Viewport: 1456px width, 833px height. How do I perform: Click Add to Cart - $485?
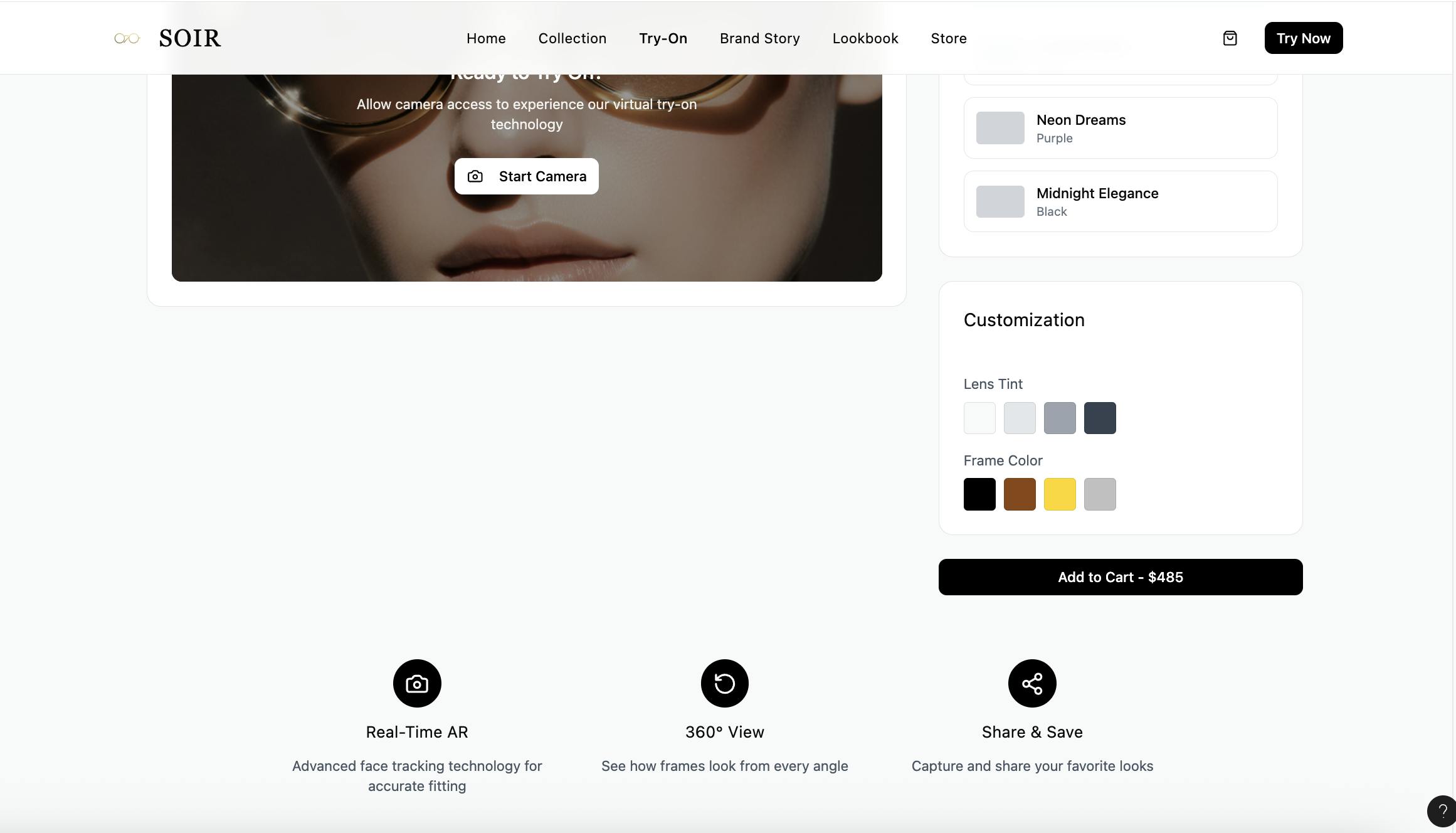[1120, 577]
